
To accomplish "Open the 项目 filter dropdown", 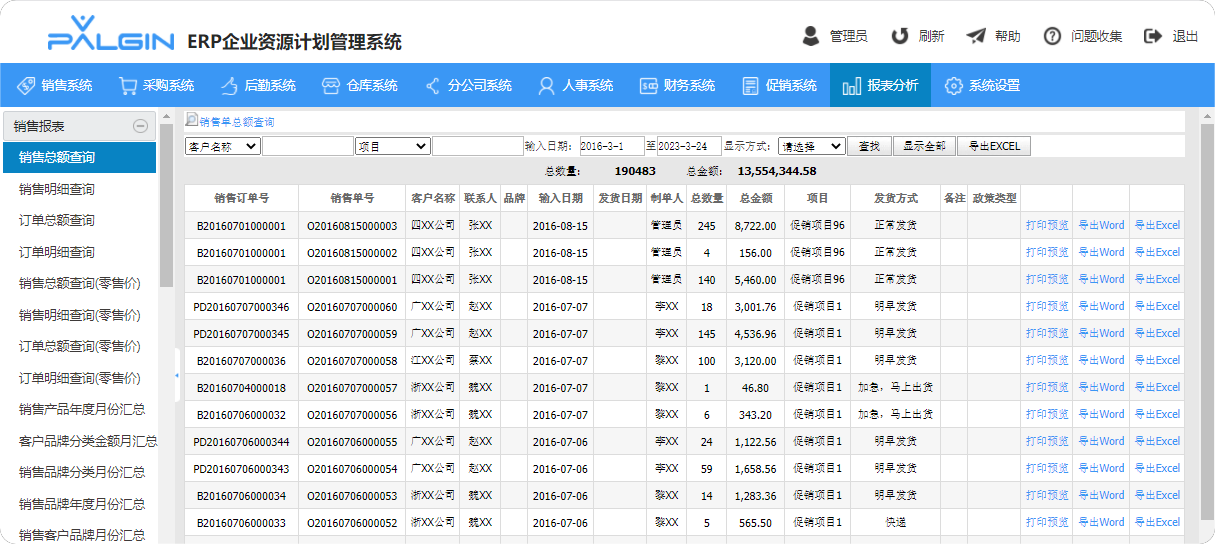I will click(392, 146).
